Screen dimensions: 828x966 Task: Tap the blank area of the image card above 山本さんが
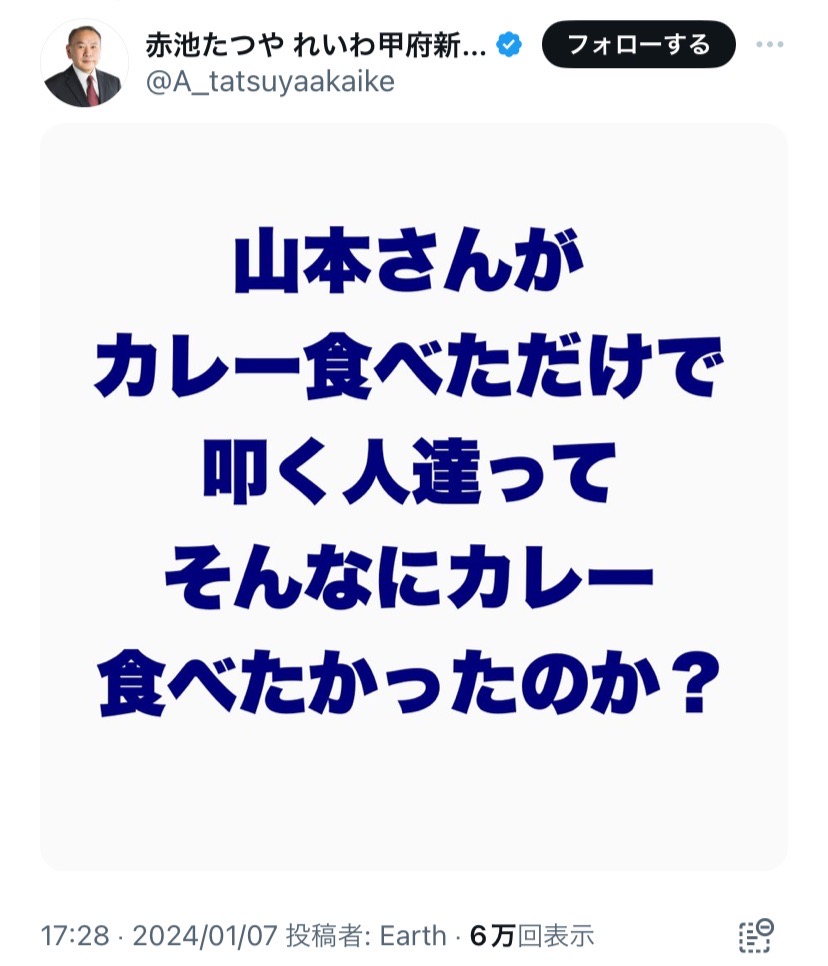[x=413, y=174]
